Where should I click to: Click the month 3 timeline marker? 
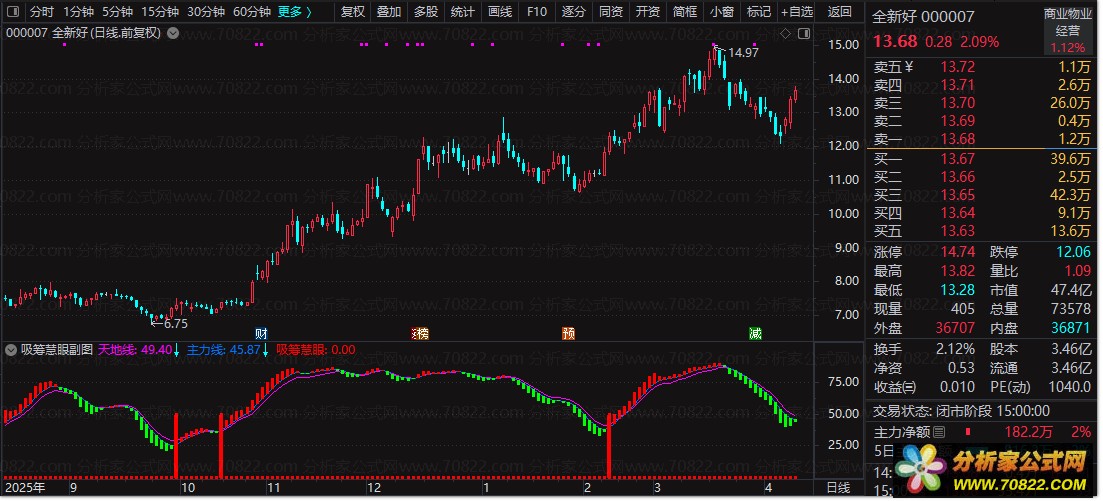coord(656,488)
